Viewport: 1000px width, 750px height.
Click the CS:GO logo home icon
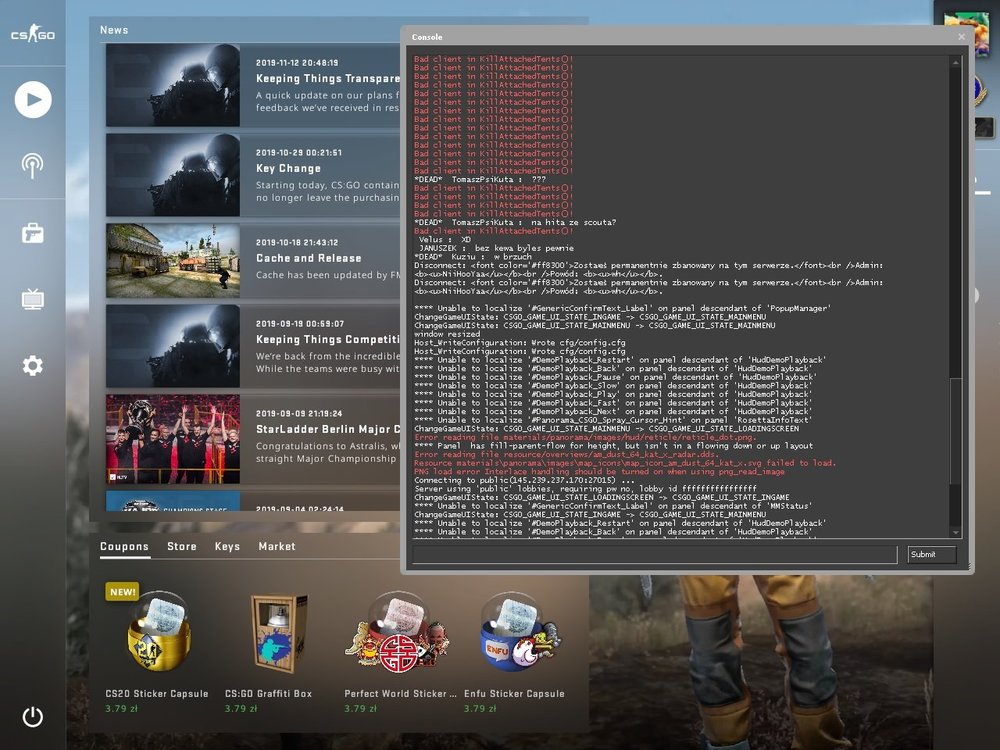tap(33, 33)
